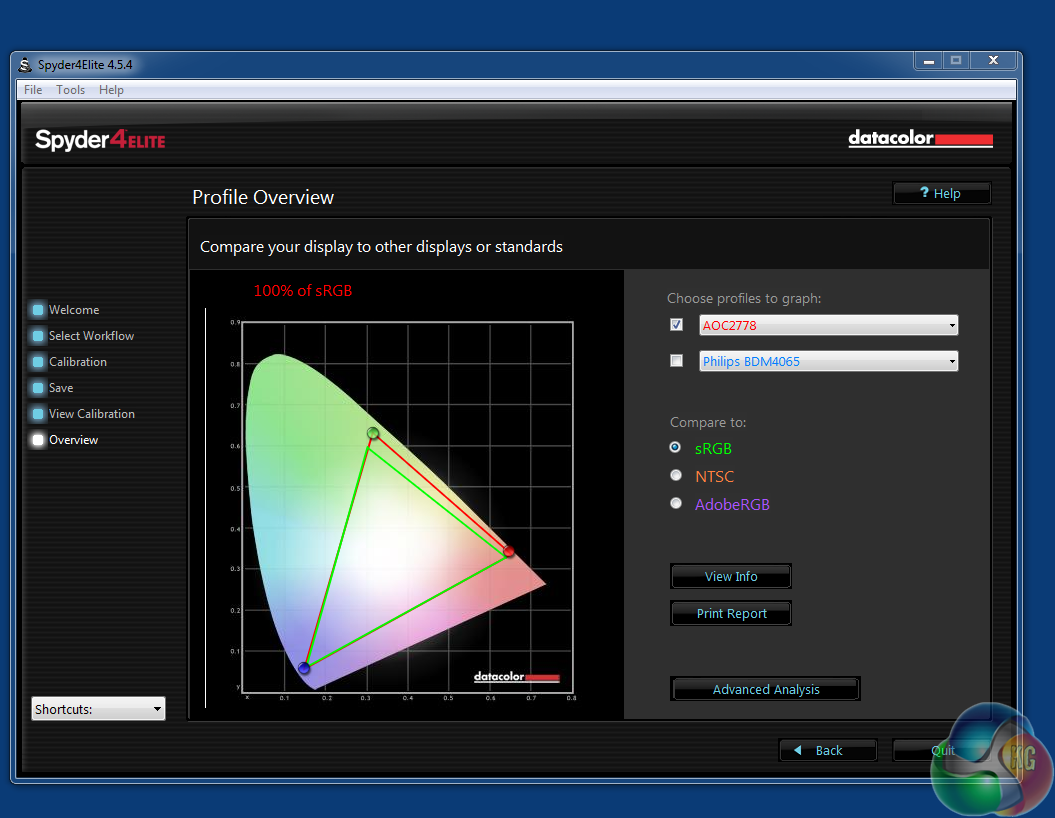The height and width of the screenshot is (818, 1055).
Task: Open the Tools menu
Action: pos(70,90)
